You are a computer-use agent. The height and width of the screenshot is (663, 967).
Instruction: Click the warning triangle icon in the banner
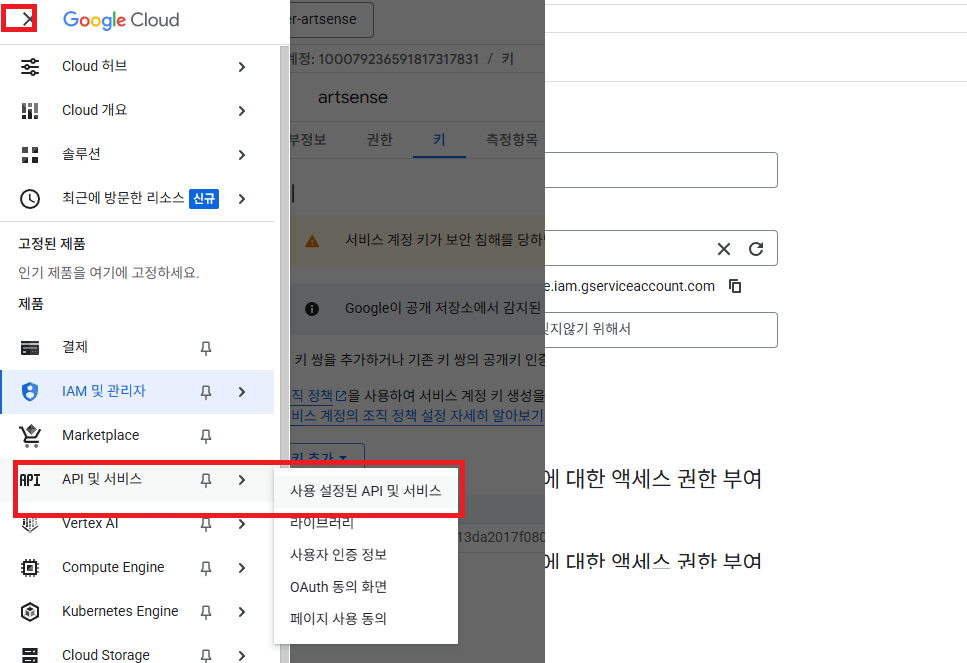tap(313, 242)
